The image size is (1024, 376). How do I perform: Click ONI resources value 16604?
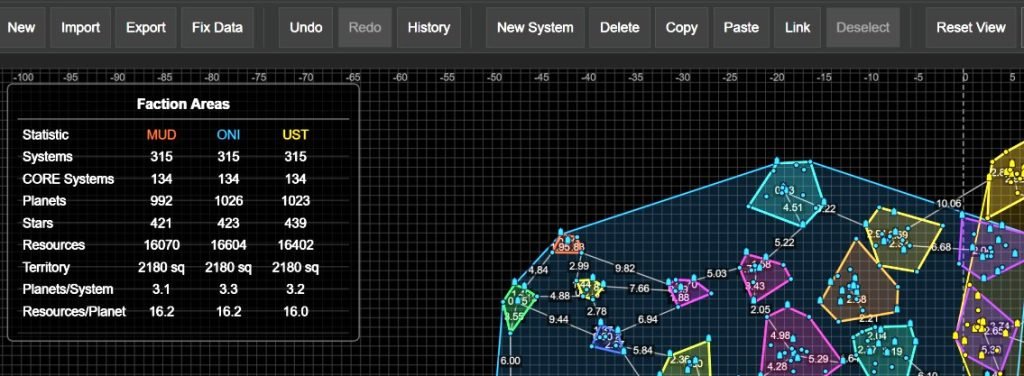[x=228, y=245]
